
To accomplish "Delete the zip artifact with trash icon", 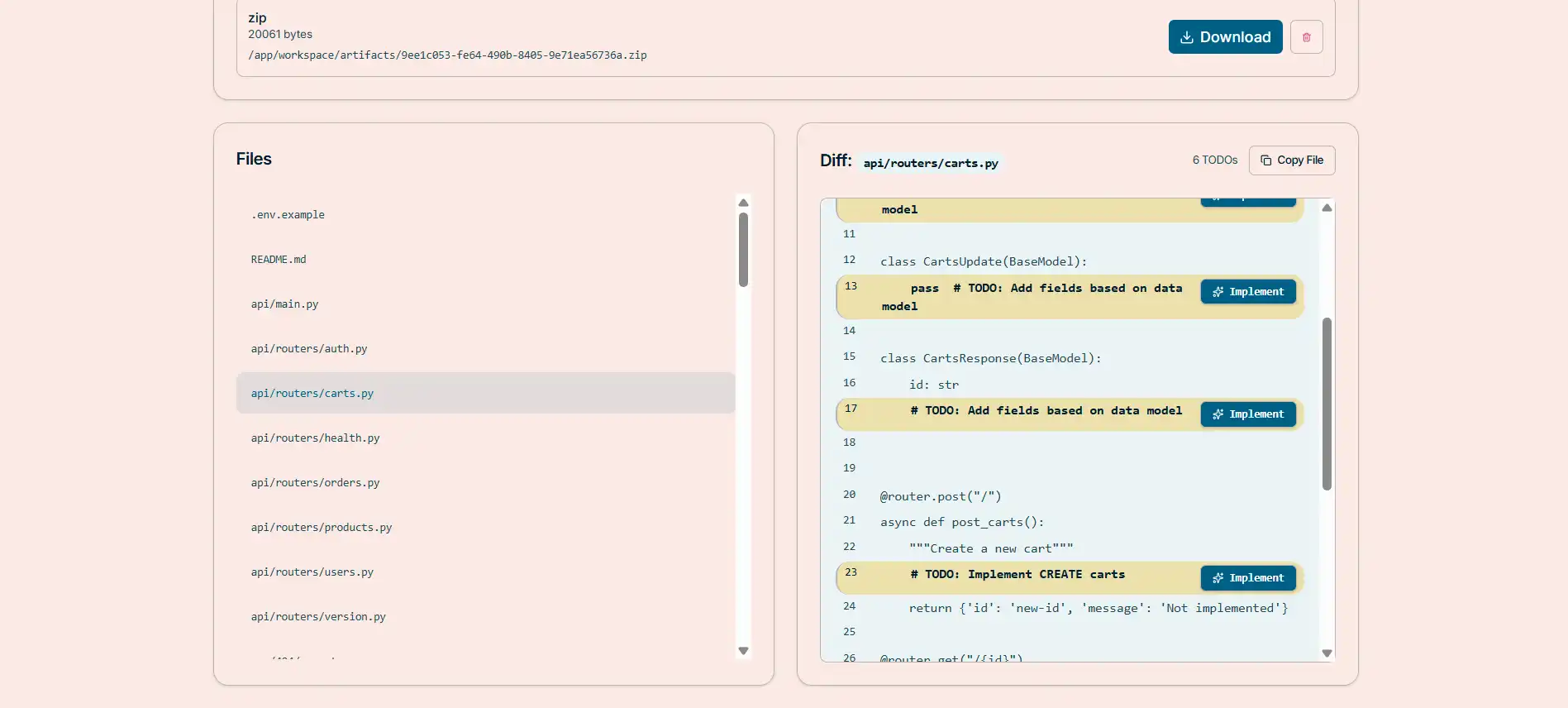I will 1307,37.
